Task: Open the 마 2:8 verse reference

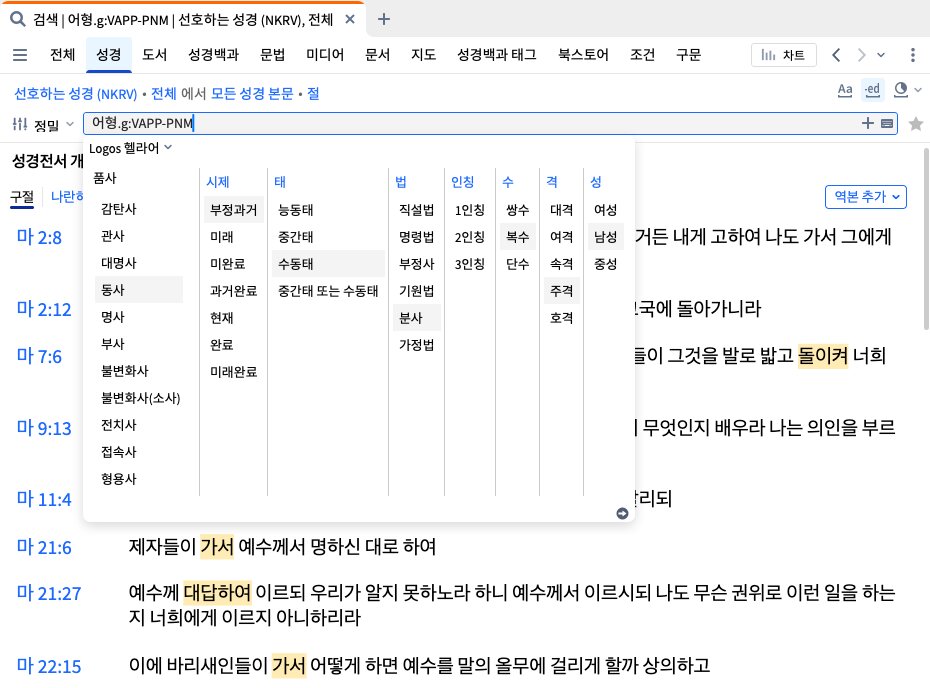Action: point(39,237)
